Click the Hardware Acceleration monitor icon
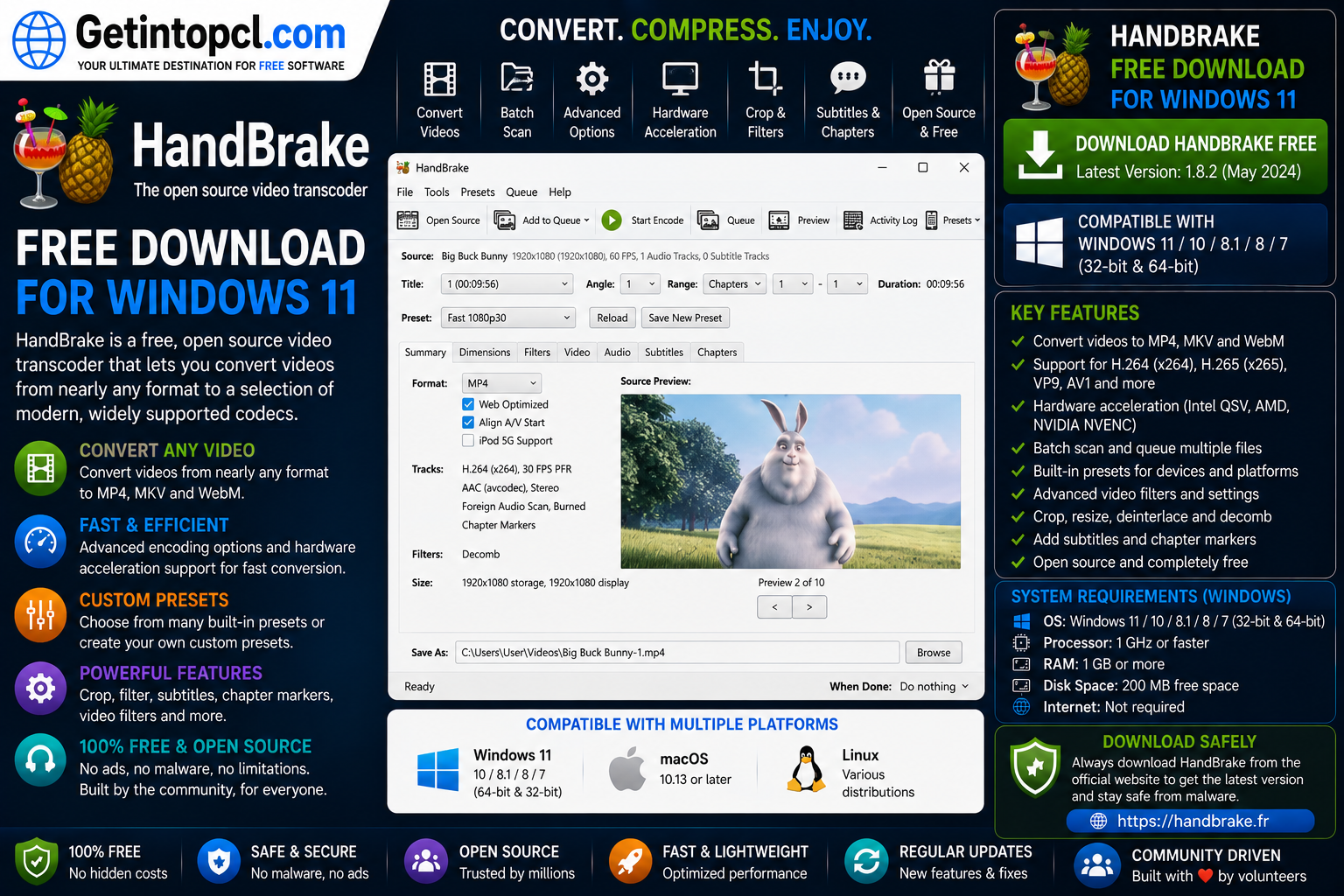 click(680, 79)
